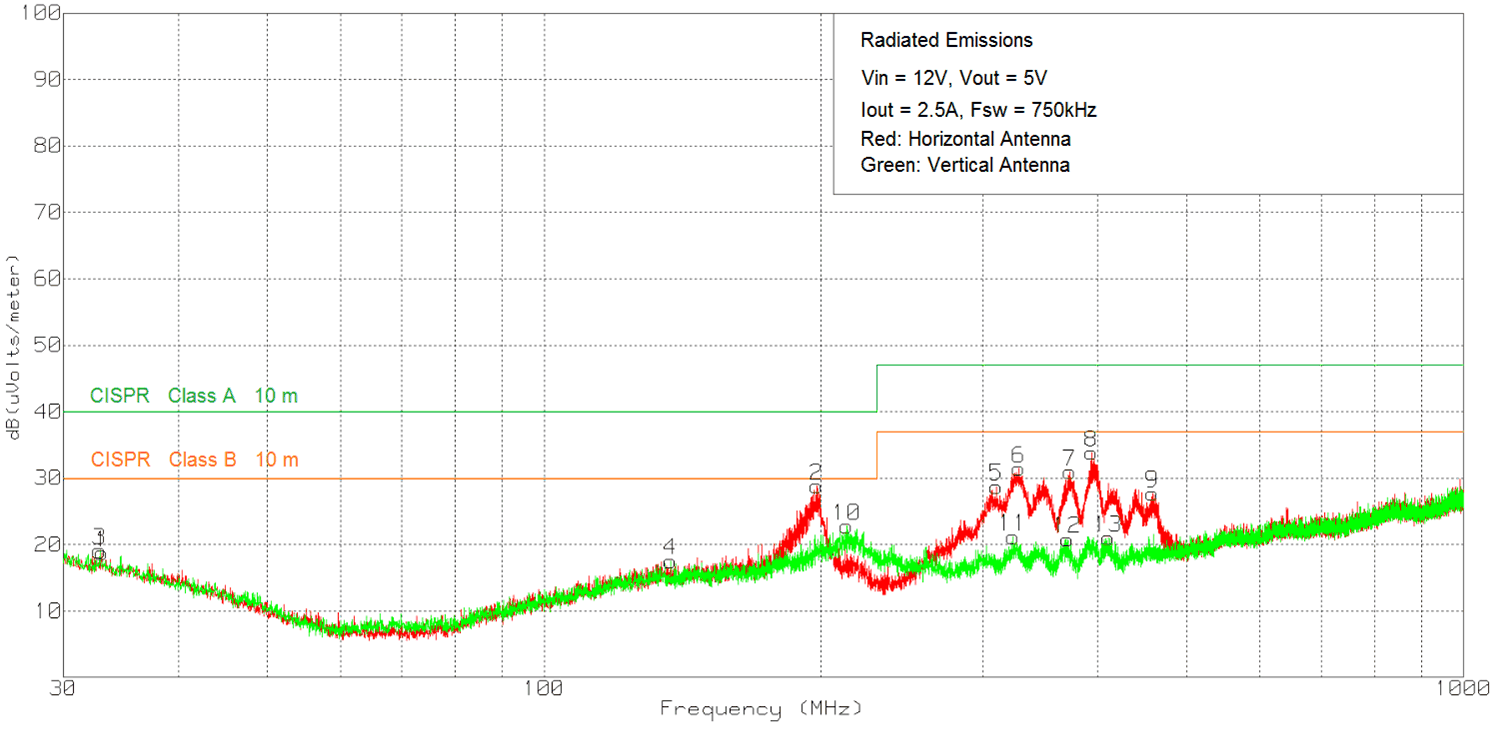Click peak marker 8 on the red trace
1497x731 pixels.
[1090, 455]
